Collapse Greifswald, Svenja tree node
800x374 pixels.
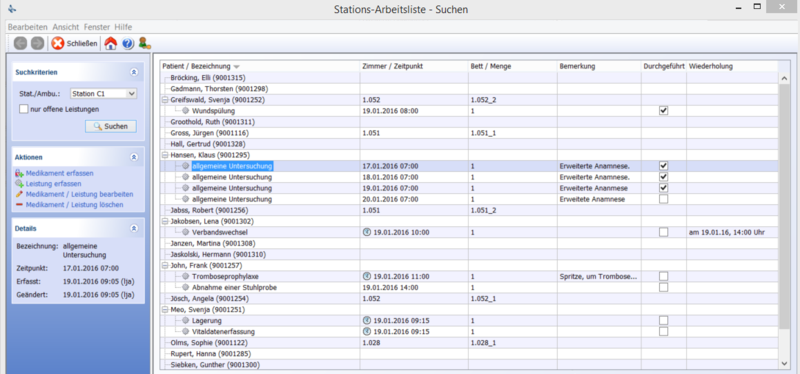click(x=165, y=100)
